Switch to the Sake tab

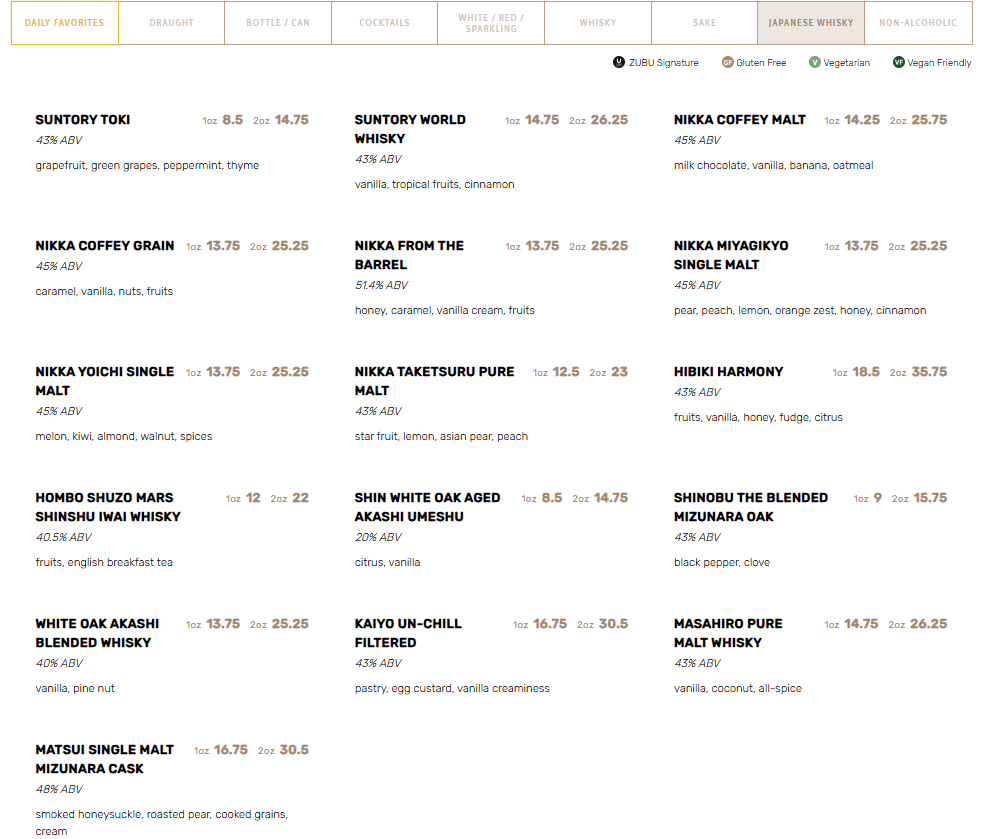704,23
